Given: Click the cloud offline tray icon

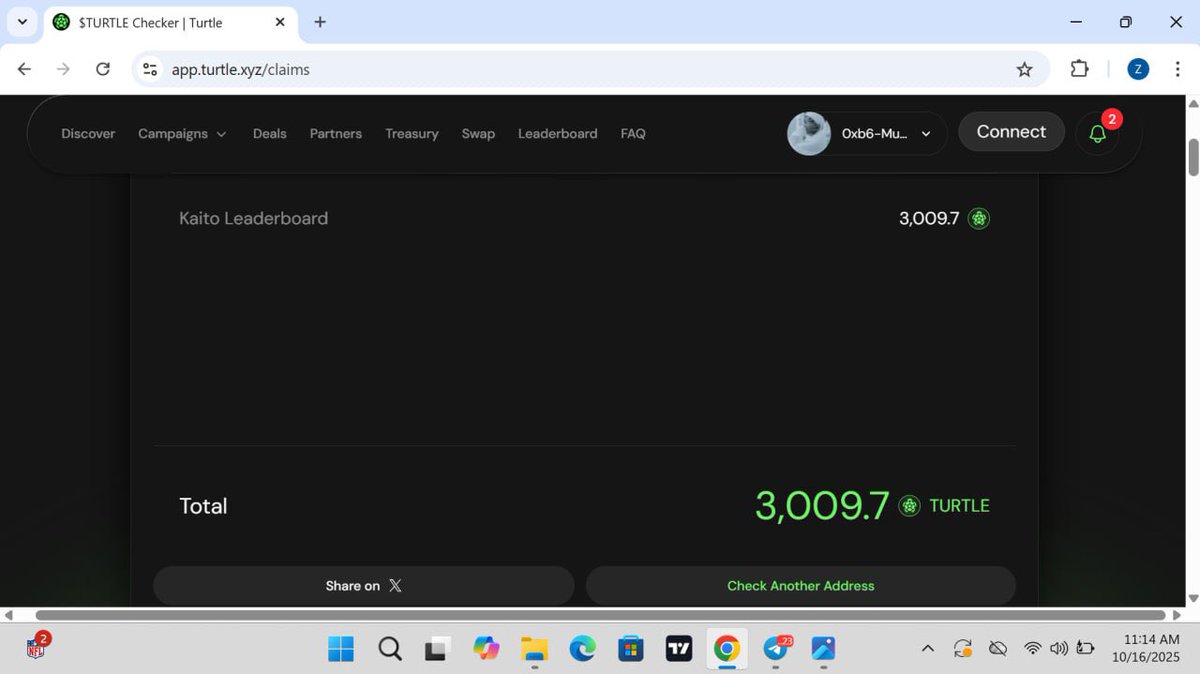Looking at the screenshot, I should point(997,649).
